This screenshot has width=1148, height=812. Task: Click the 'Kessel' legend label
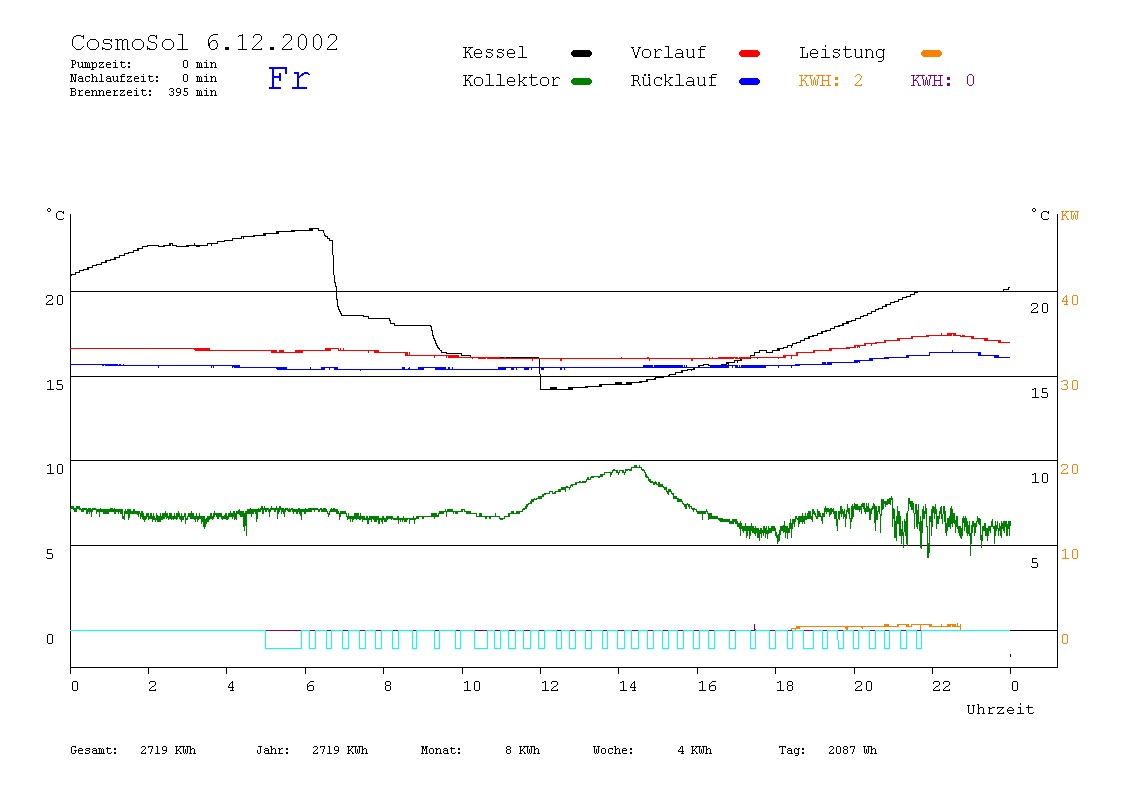tap(494, 53)
